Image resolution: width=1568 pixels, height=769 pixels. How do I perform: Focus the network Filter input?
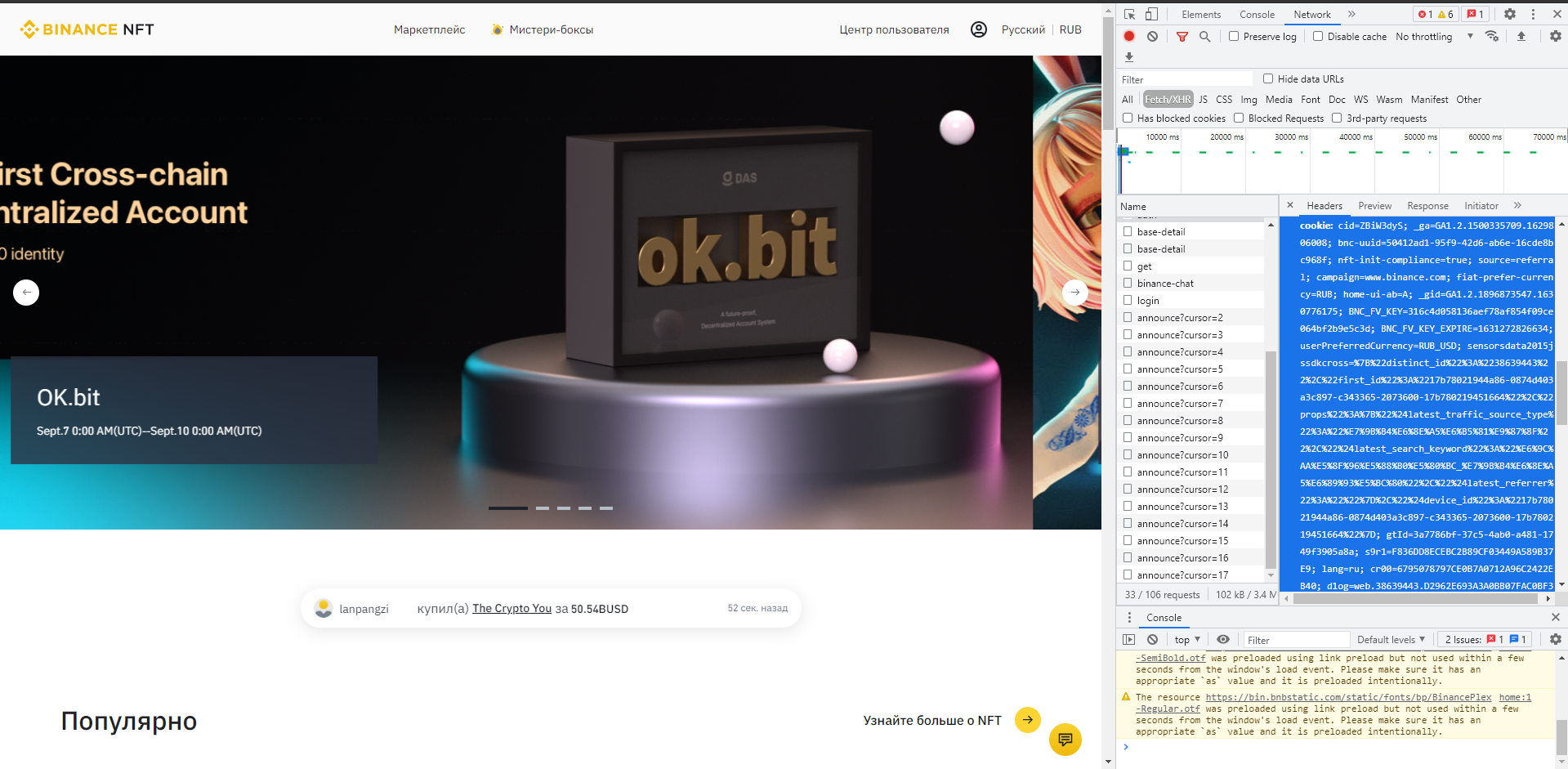point(1186,78)
